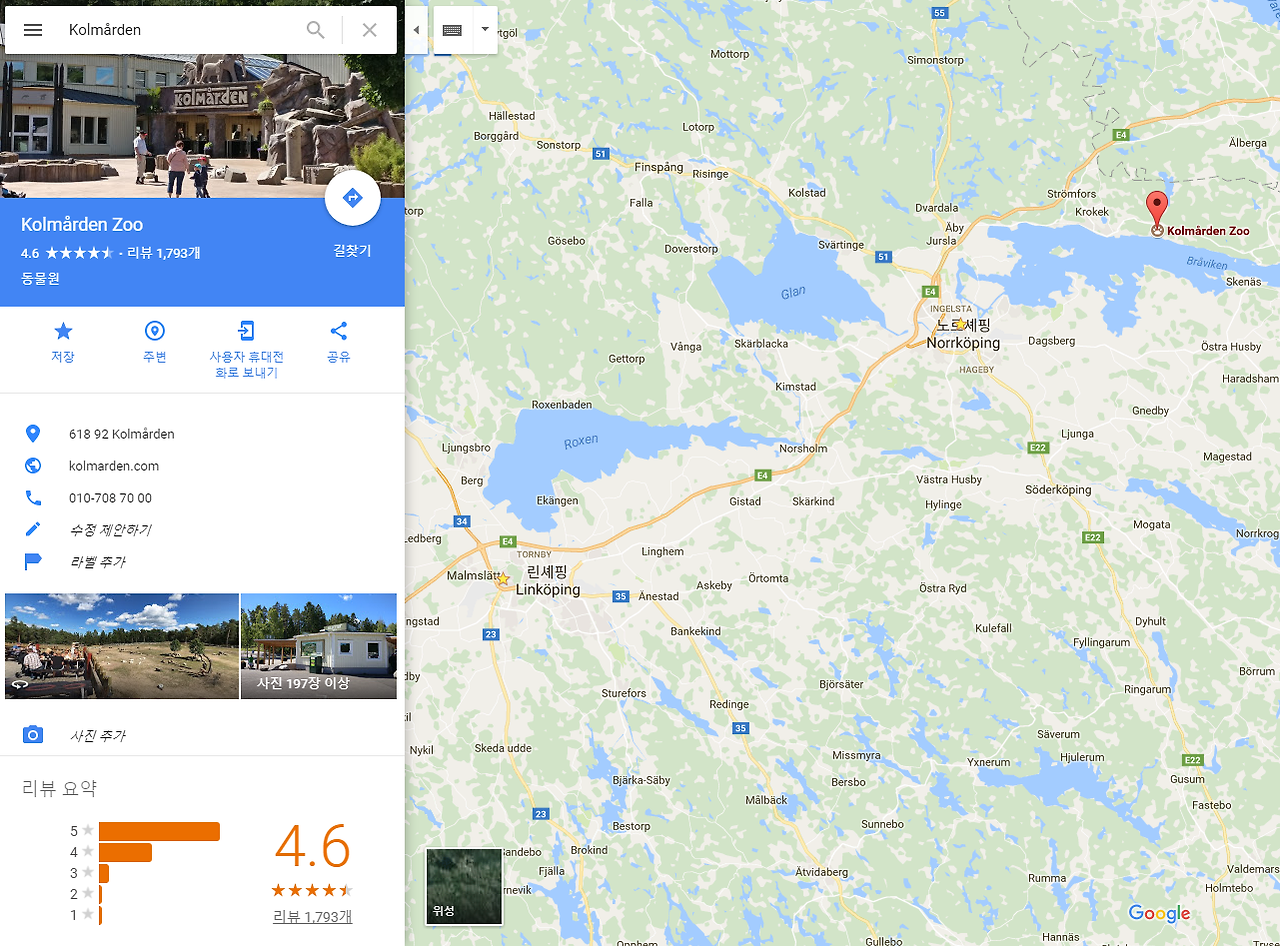Save place with the star icon
This screenshot has height=946, width=1280.
[63, 342]
